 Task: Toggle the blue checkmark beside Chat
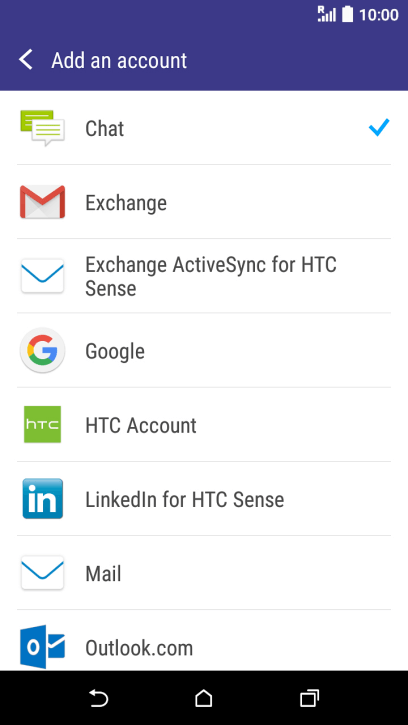pyautogui.click(x=379, y=128)
